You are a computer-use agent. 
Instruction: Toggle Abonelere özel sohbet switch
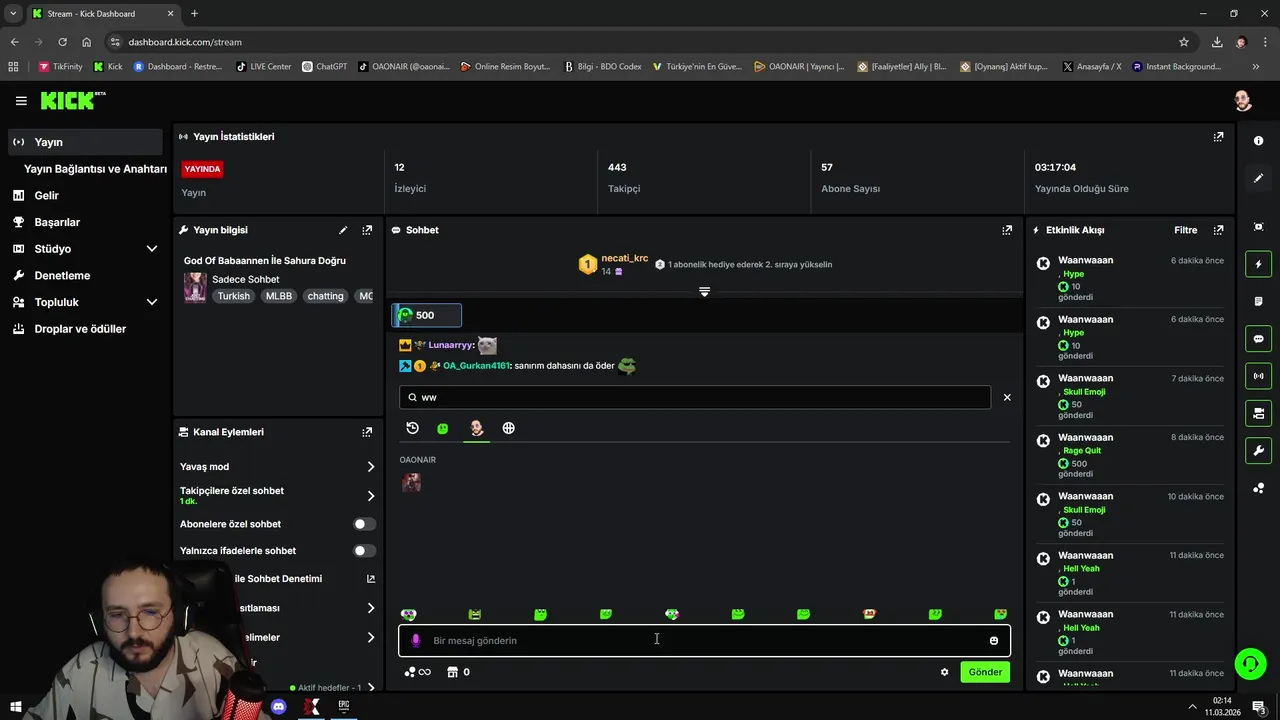(x=364, y=524)
